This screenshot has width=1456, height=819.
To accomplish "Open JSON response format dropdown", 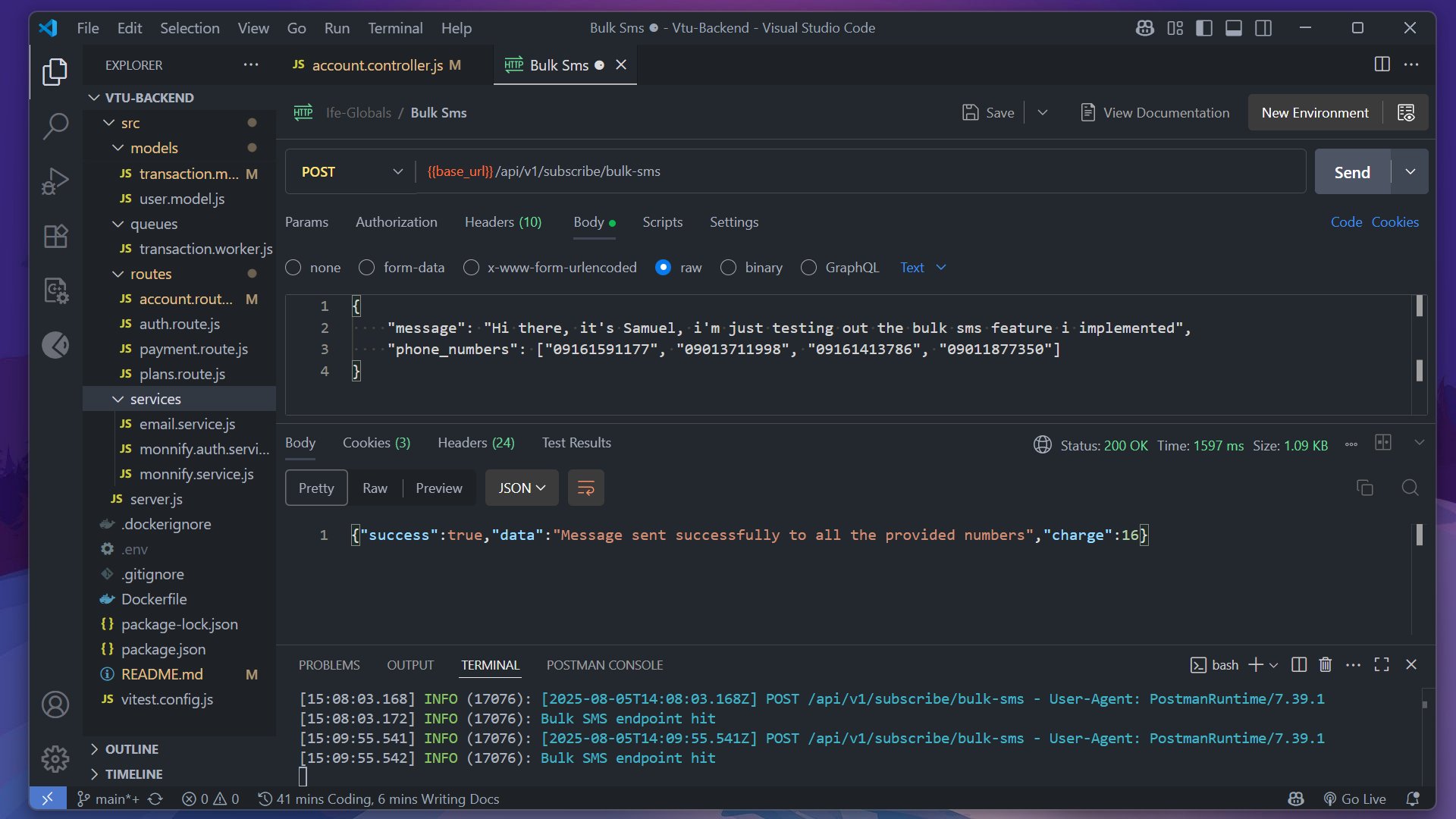I will pyautogui.click(x=522, y=488).
